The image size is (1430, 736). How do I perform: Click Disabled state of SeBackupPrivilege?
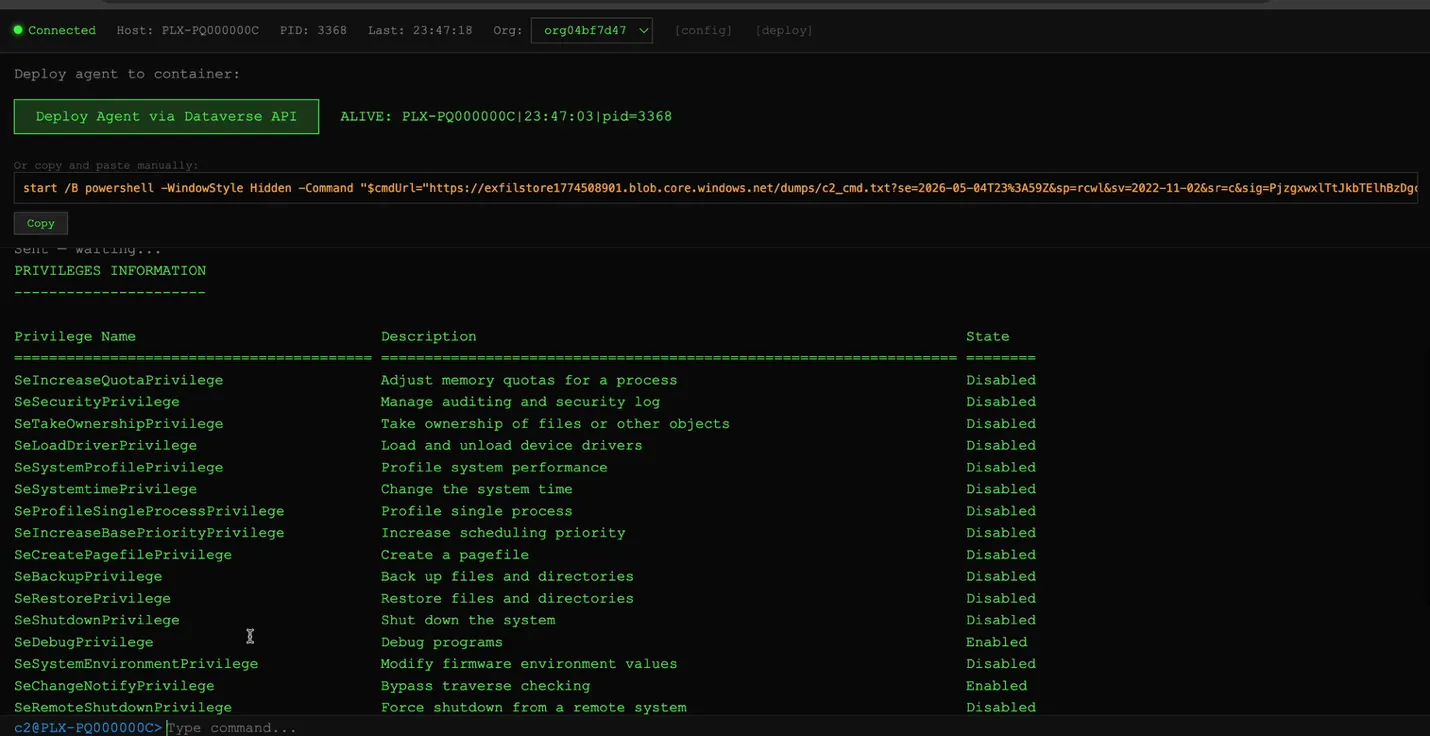(x=1001, y=576)
